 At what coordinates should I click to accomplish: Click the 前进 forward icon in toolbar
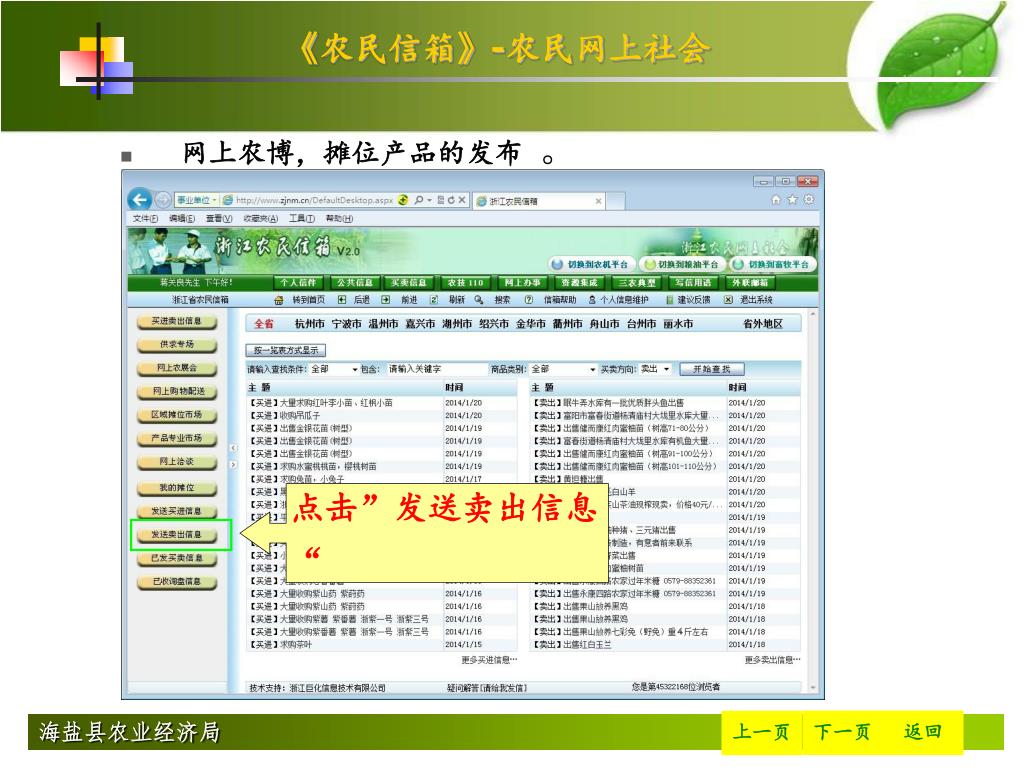pyautogui.click(x=386, y=300)
